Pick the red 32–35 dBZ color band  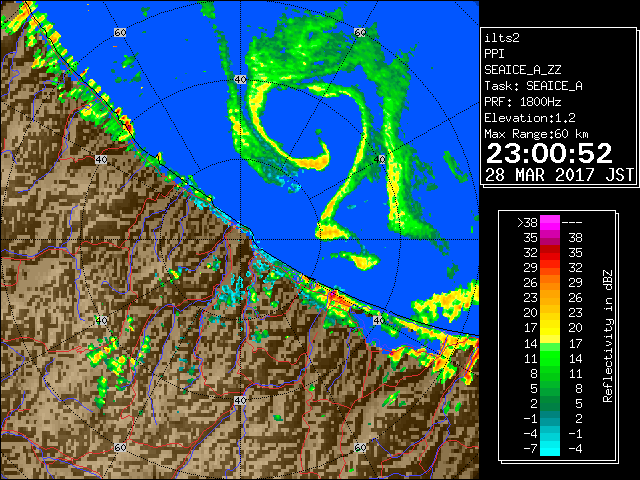click(x=550, y=253)
